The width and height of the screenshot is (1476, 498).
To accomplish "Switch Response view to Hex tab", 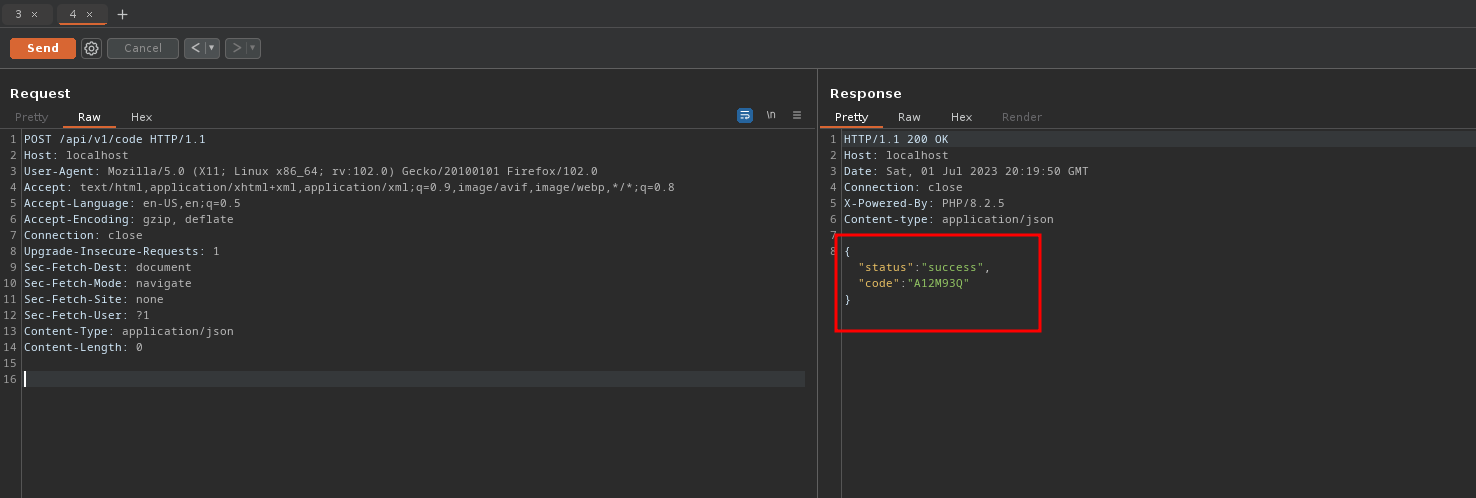I will coord(961,117).
